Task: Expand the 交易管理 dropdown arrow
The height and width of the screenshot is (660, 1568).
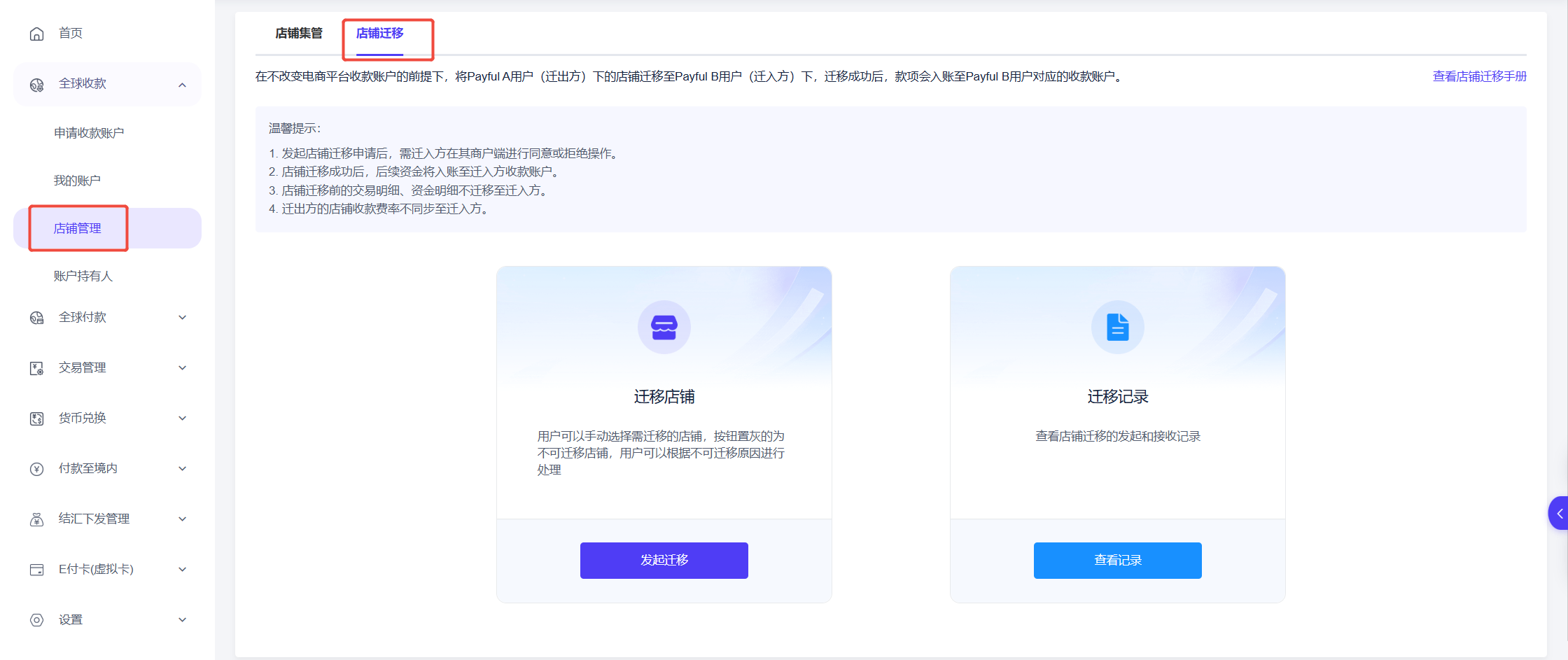Action: point(182,368)
